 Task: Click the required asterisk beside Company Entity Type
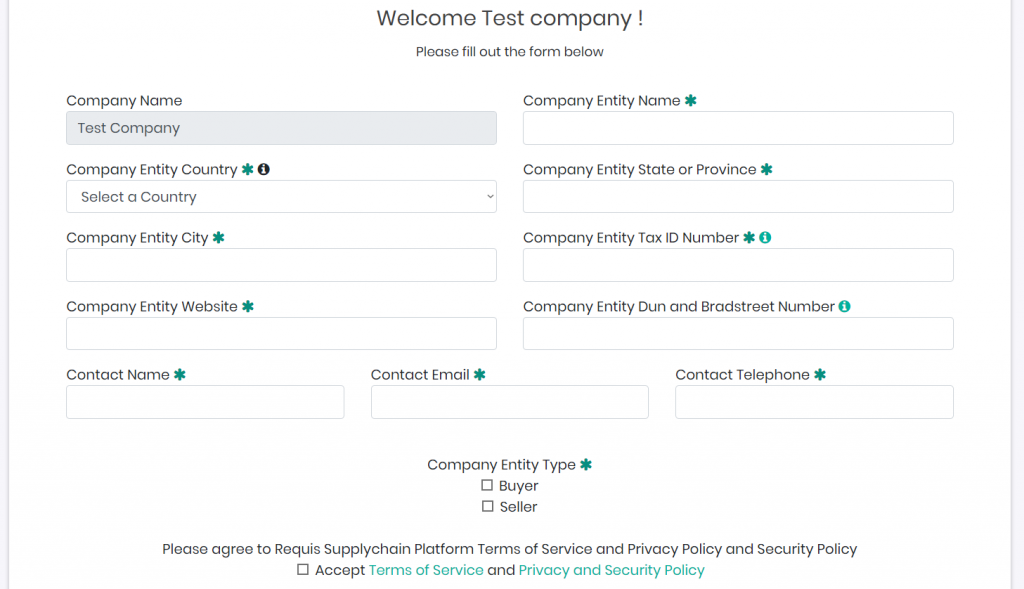[x=586, y=465]
